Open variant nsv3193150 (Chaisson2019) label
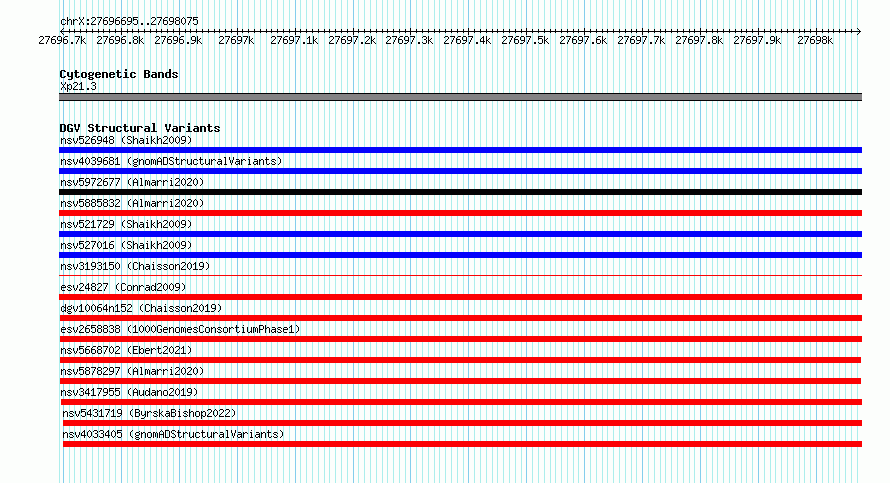Image resolution: width=890 pixels, height=483 pixels. click(135, 266)
